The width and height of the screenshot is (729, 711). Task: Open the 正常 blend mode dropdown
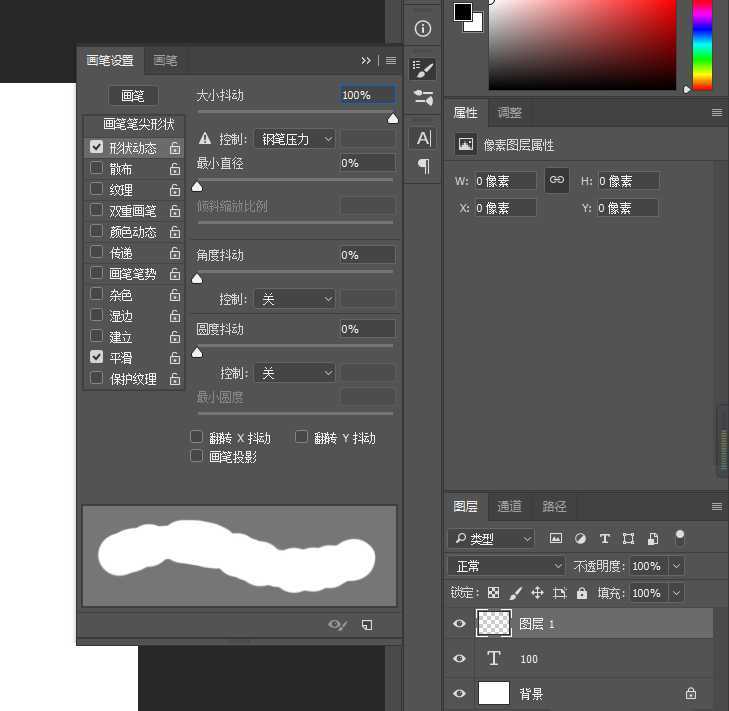(506, 566)
